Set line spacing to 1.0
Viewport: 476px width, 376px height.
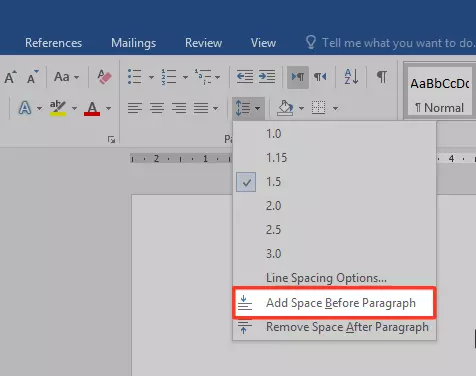pyautogui.click(x=334, y=134)
